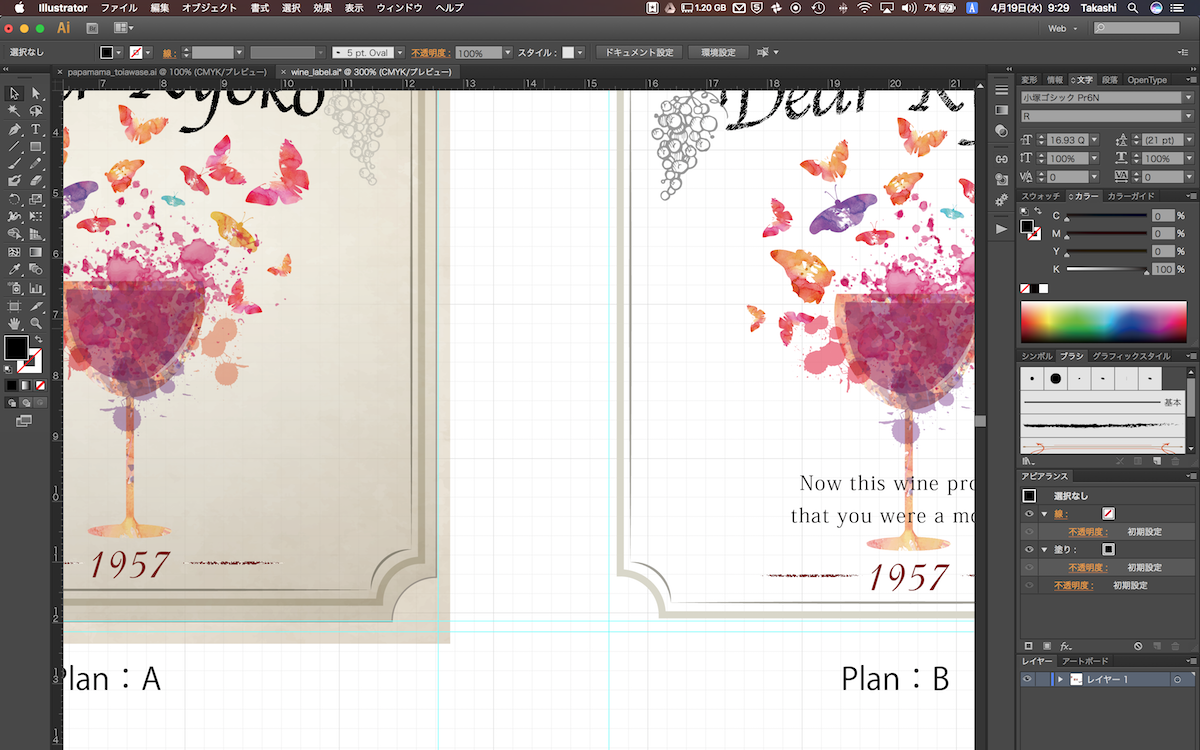Toggle visibility of 線 stroke in Appearance
The width and height of the screenshot is (1200, 750).
pyautogui.click(x=1029, y=513)
